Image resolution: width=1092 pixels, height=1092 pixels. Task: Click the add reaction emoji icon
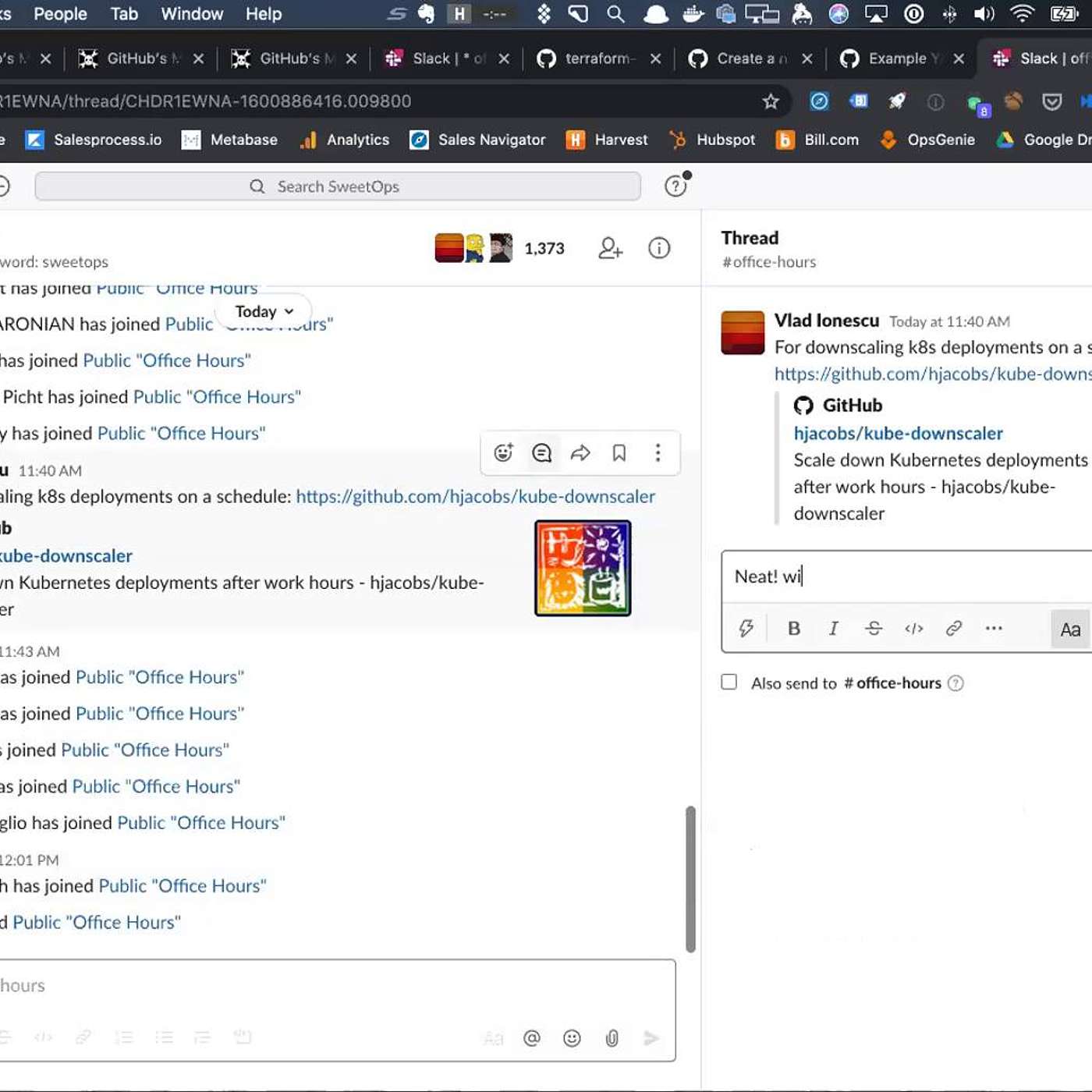coord(503,452)
